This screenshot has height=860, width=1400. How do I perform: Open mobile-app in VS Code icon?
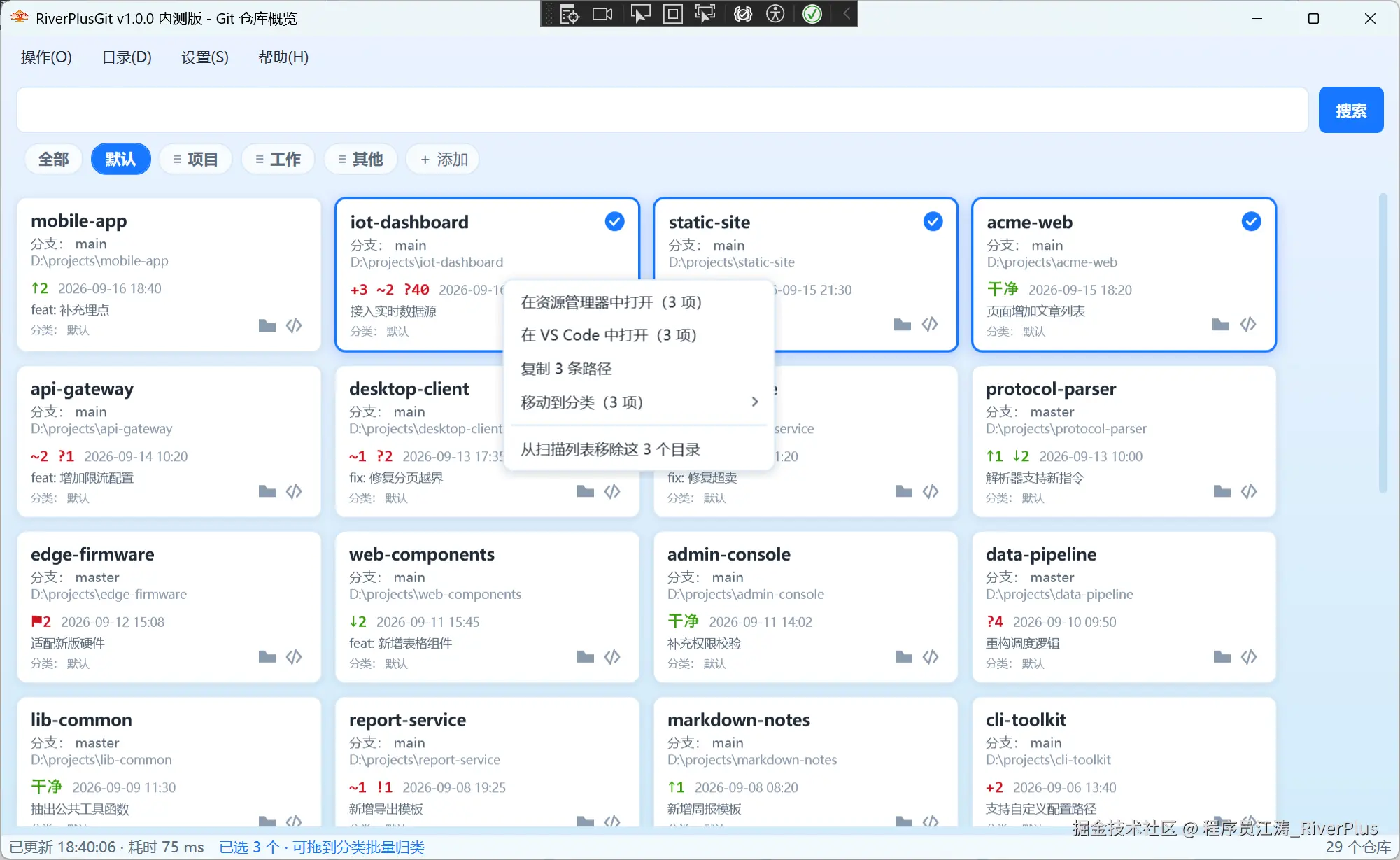pyautogui.click(x=294, y=325)
